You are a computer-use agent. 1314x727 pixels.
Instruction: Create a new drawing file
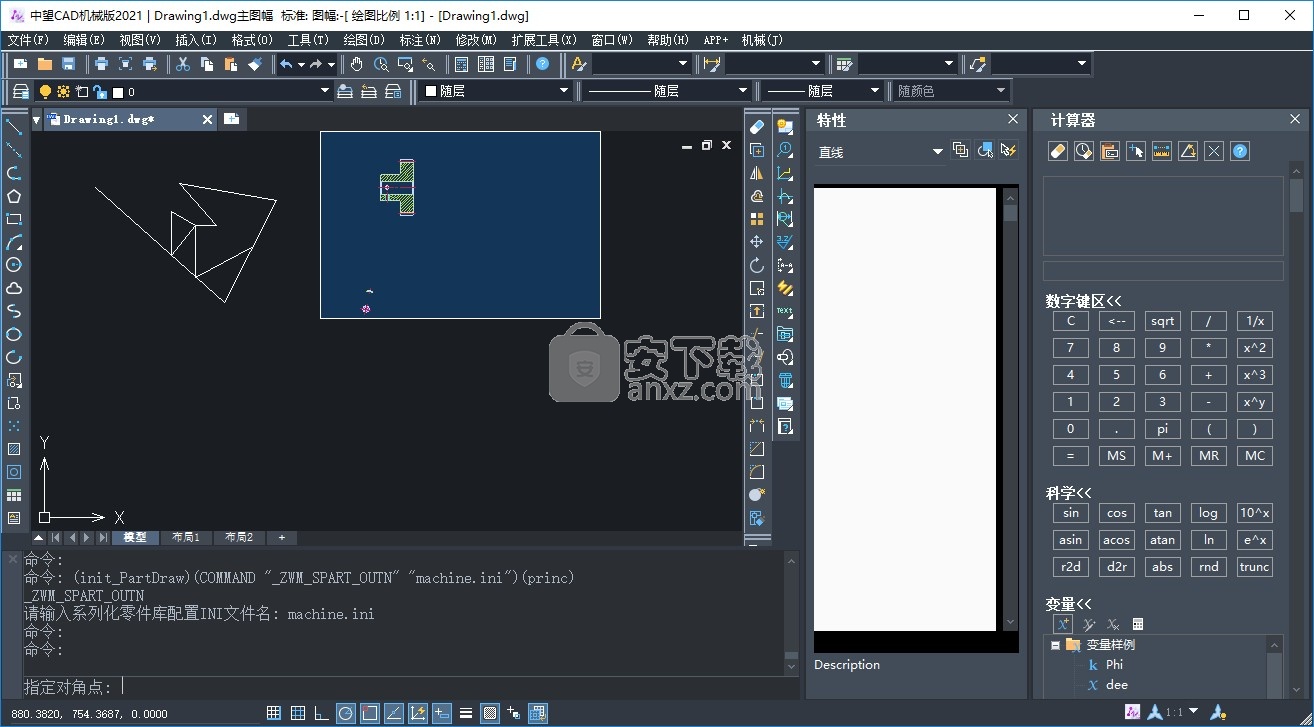click(x=20, y=64)
